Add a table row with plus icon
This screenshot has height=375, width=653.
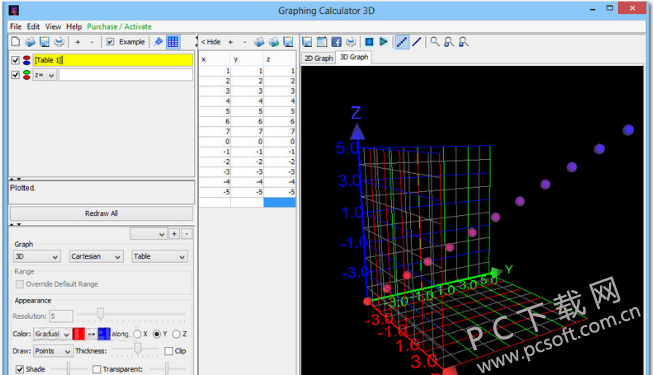[230, 42]
